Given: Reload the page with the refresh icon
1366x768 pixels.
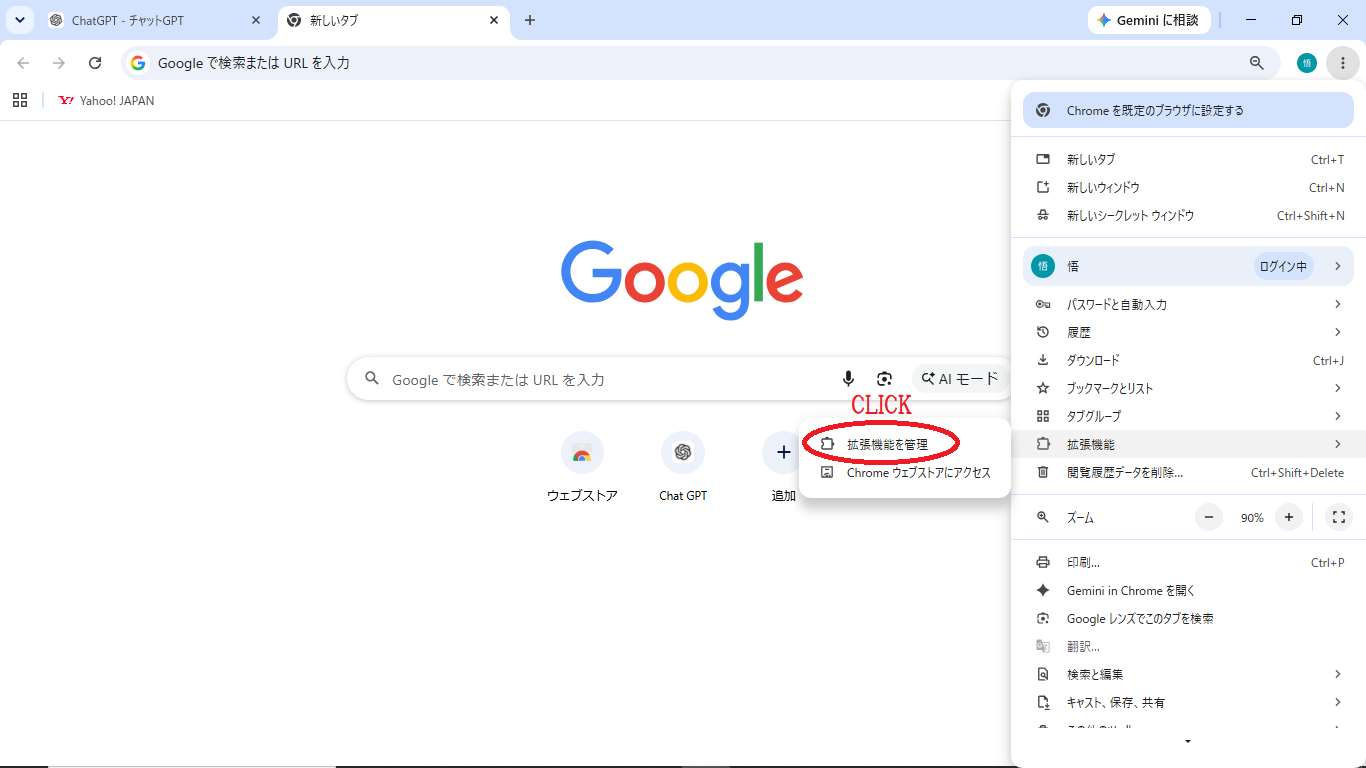Looking at the screenshot, I should click(95, 63).
